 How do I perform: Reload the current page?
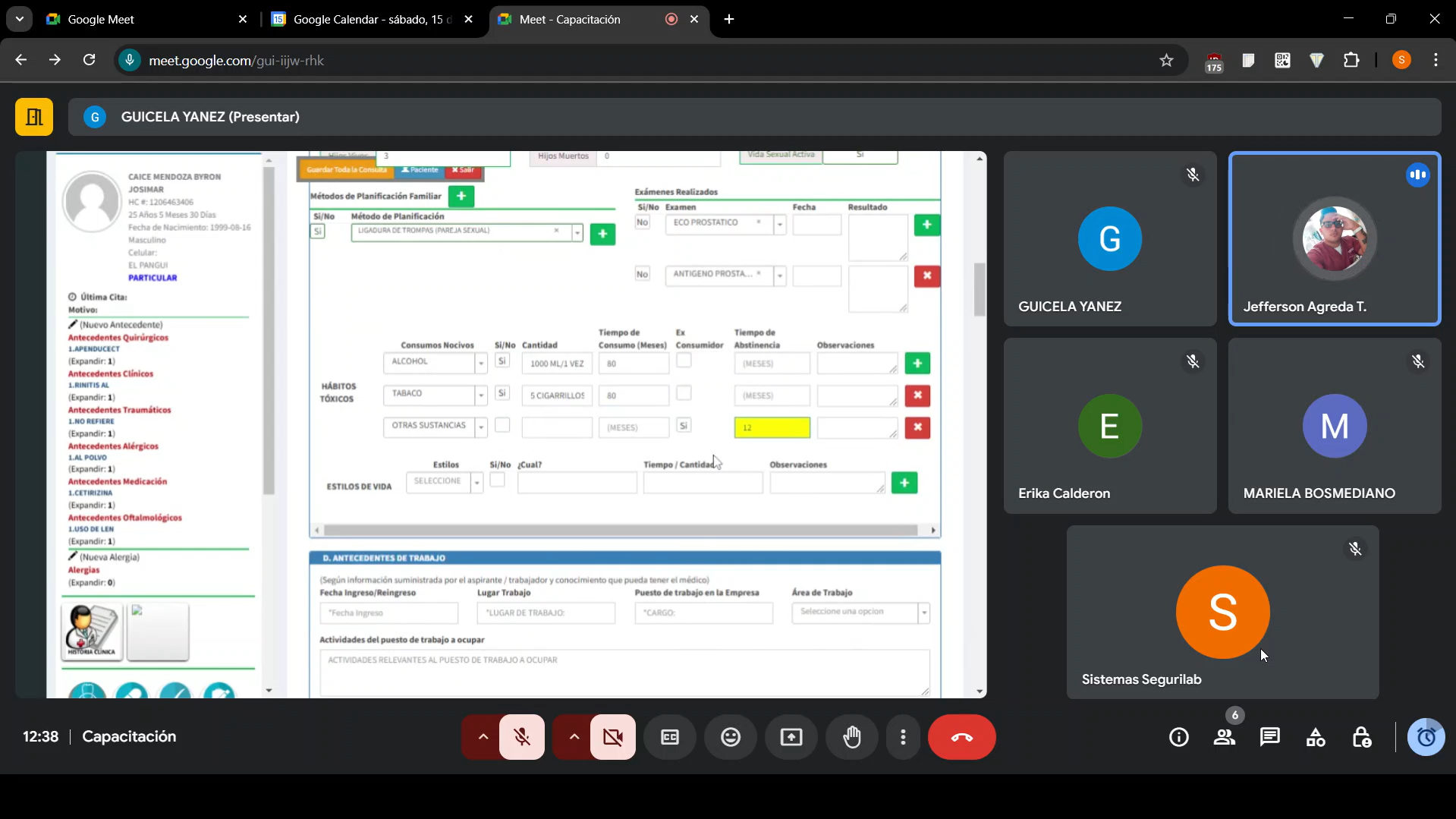point(89,60)
